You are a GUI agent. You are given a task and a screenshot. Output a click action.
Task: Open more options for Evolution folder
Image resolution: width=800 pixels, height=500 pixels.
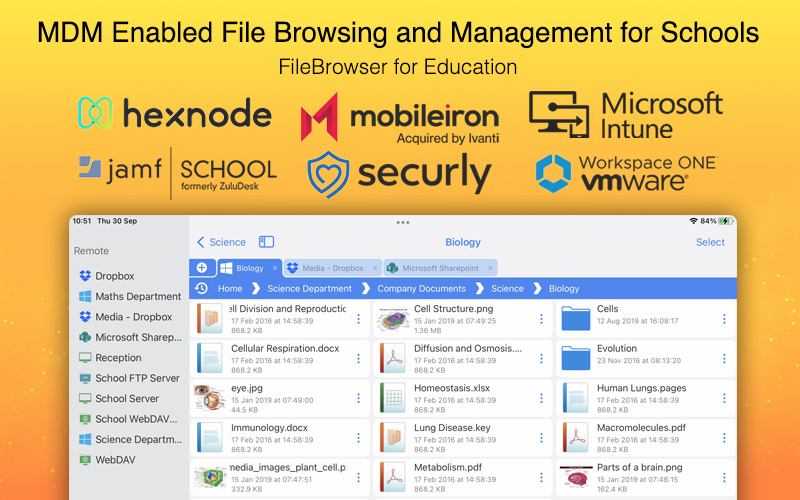pos(724,359)
